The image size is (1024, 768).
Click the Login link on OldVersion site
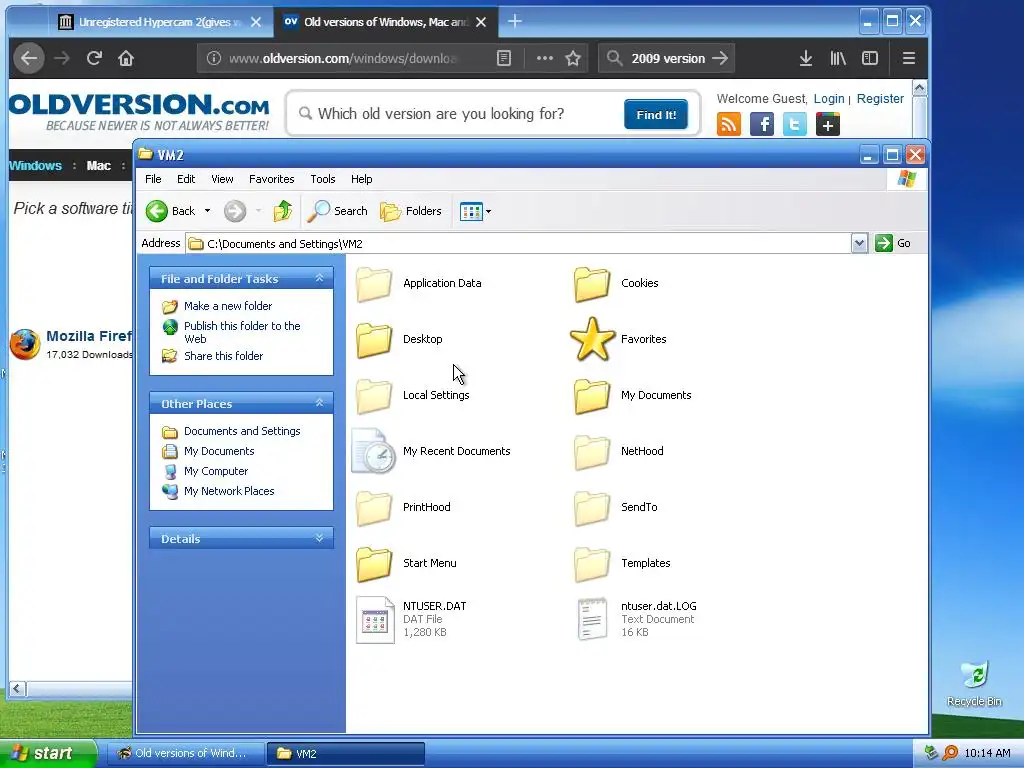(x=829, y=99)
